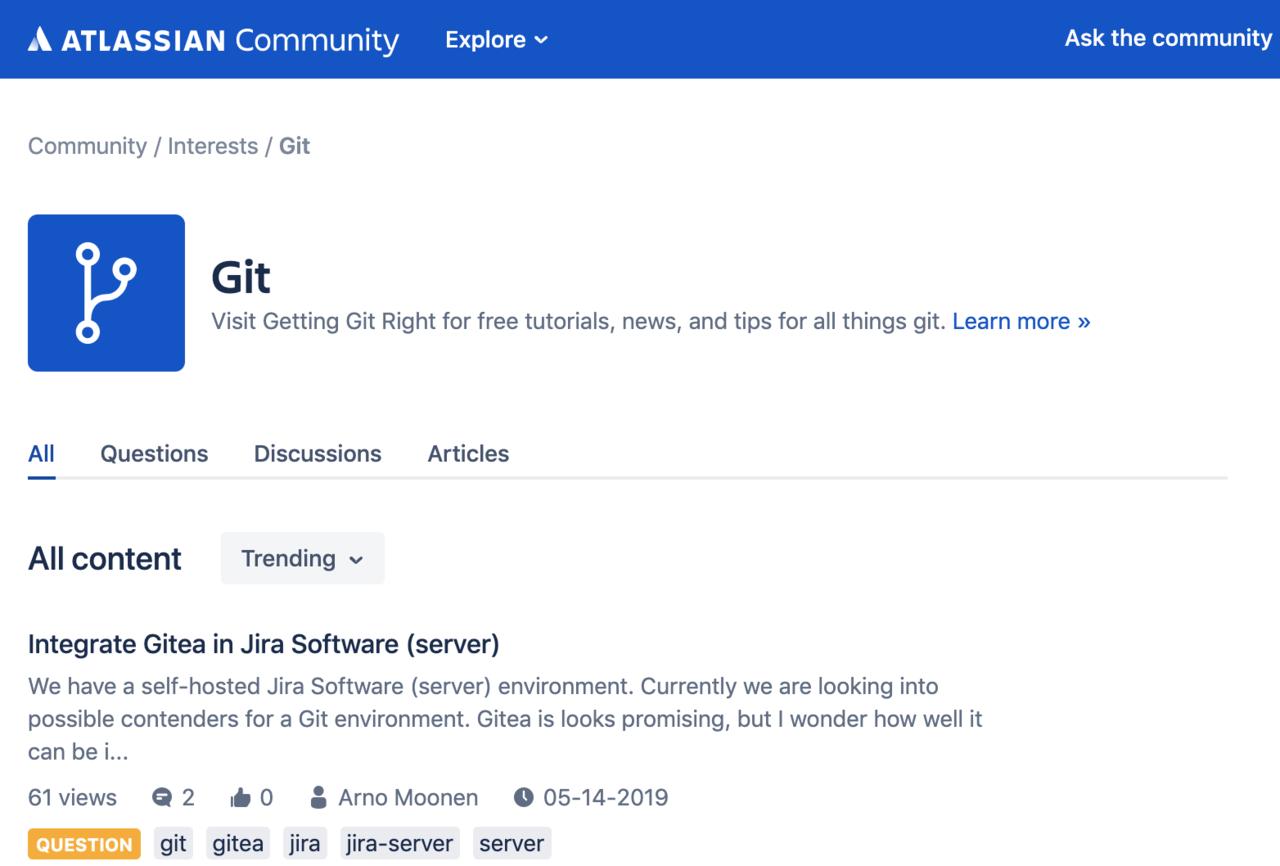Open post Integrate Gitea in Jira Software (server)

point(264,644)
